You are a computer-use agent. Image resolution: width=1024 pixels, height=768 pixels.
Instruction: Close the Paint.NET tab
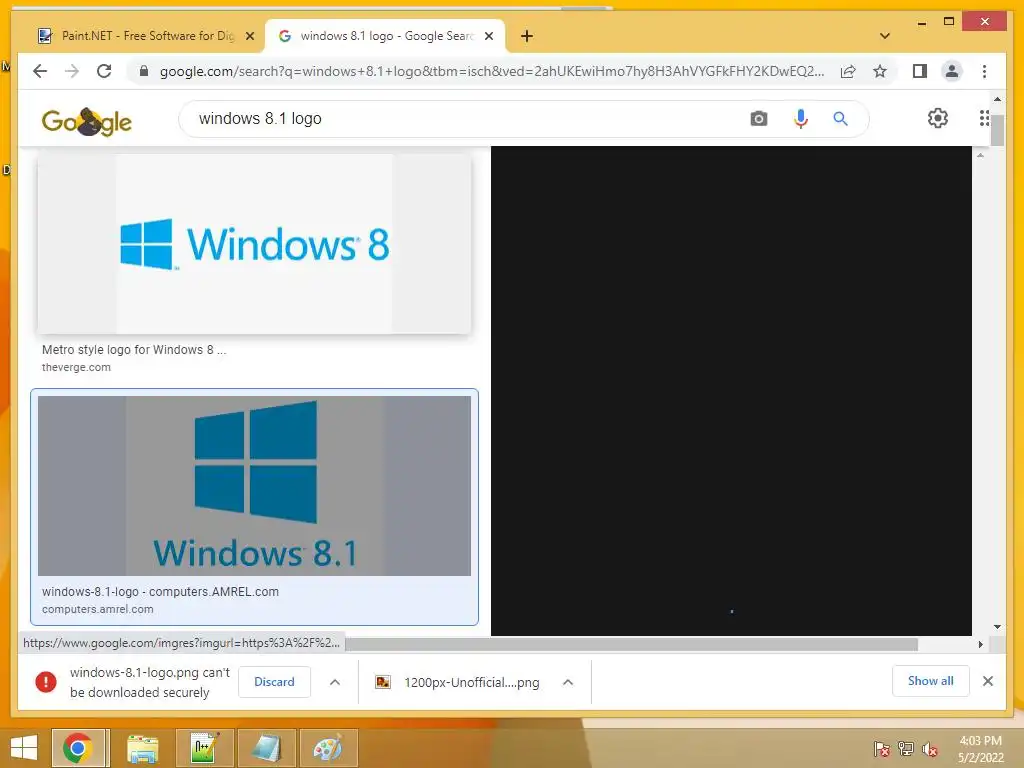tap(249, 36)
